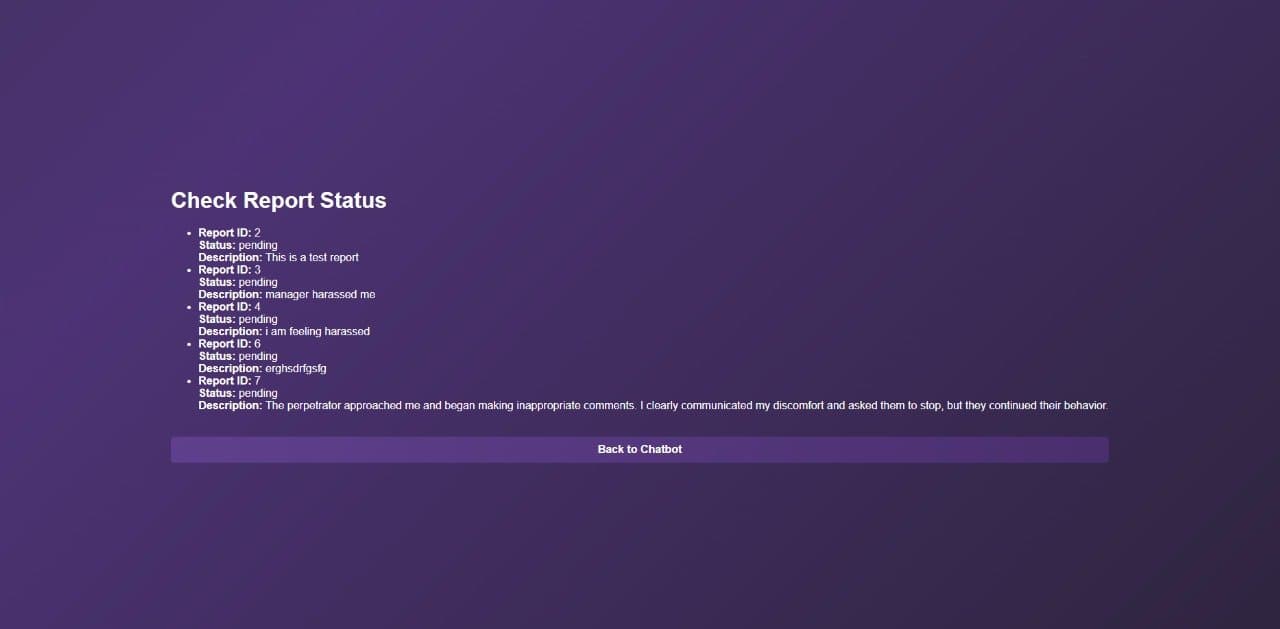Select description 'erghsdrfgsfg'
This screenshot has height=629, width=1280.
pyautogui.click(x=296, y=368)
